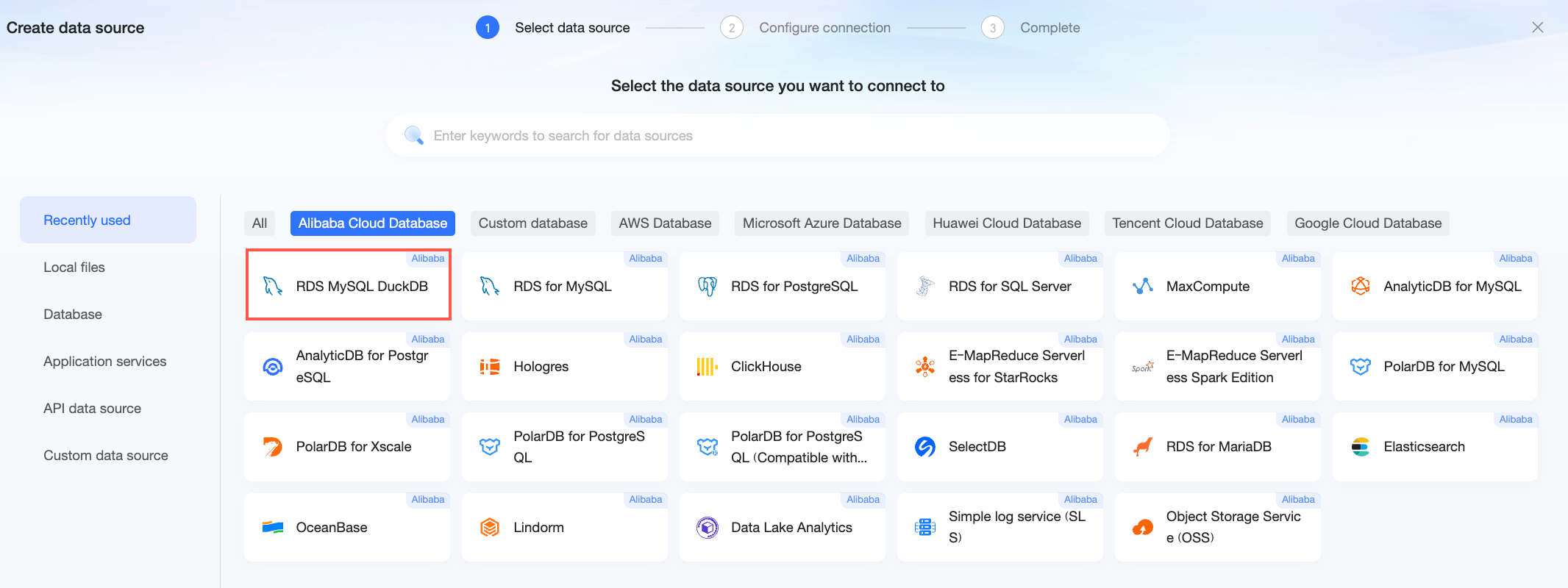Image resolution: width=1568 pixels, height=588 pixels.
Task: Switch to the Custom database tab
Action: click(533, 223)
